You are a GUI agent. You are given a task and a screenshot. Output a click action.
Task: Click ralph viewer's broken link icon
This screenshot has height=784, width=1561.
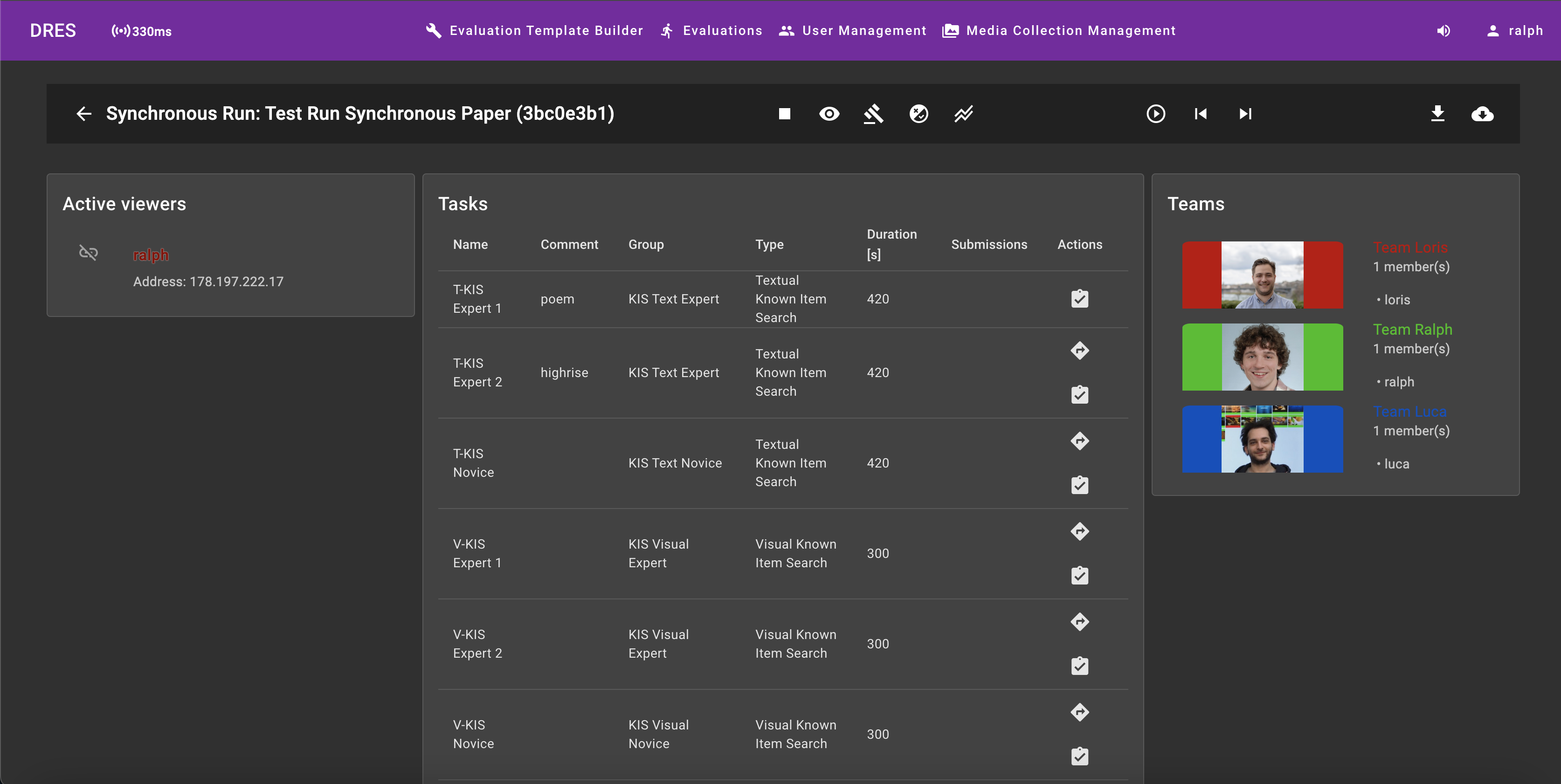pyautogui.click(x=89, y=253)
